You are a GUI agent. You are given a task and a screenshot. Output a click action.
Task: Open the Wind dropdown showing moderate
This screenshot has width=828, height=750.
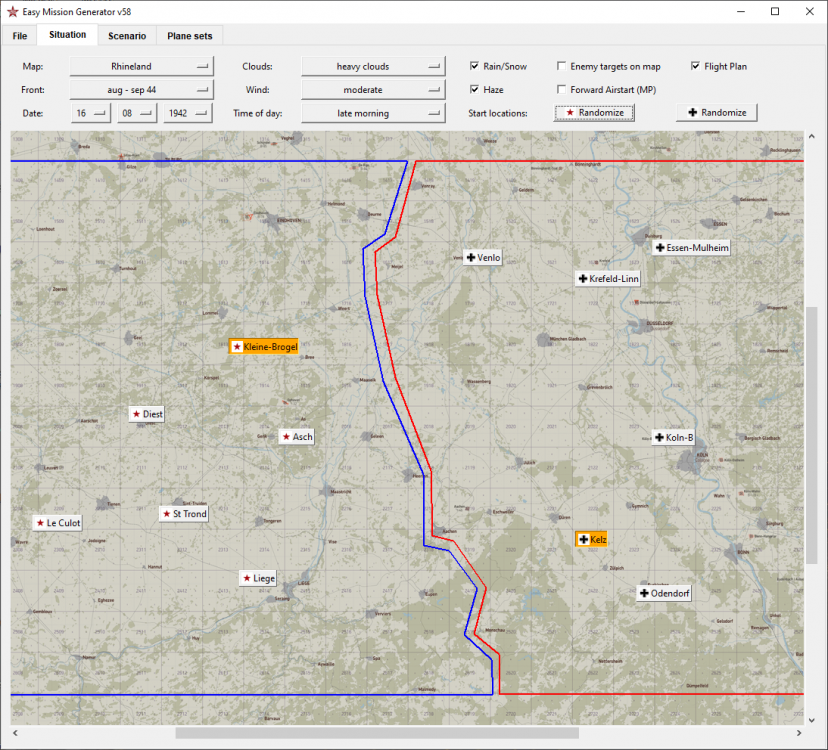(x=373, y=90)
